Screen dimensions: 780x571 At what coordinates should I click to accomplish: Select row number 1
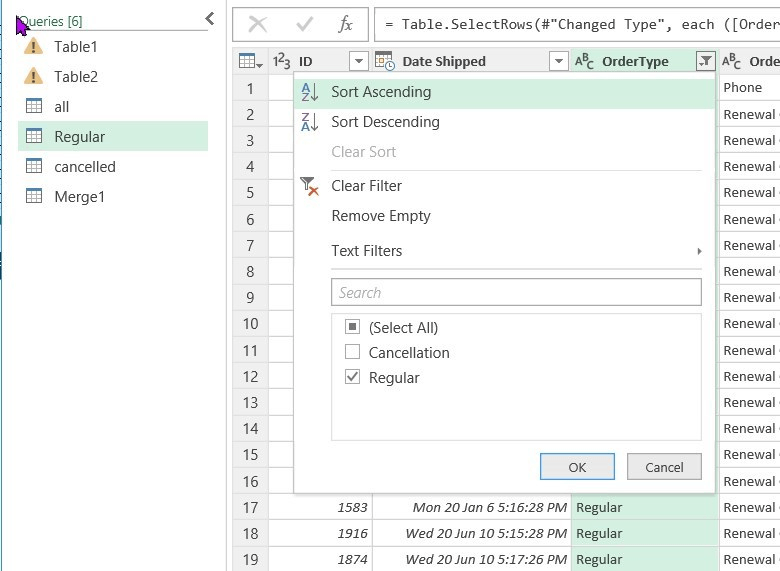click(x=250, y=89)
